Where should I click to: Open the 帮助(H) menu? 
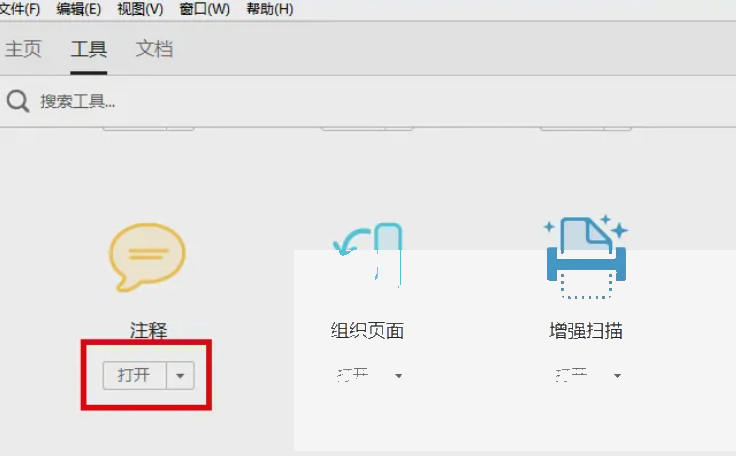click(270, 9)
